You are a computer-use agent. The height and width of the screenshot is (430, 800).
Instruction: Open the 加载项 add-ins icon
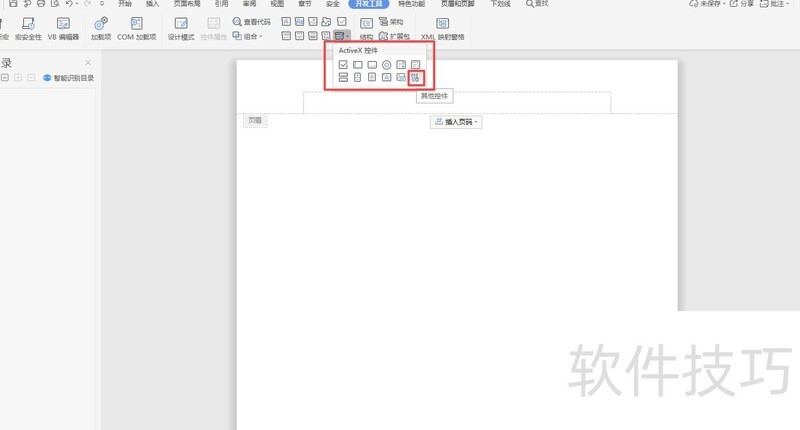click(x=101, y=29)
